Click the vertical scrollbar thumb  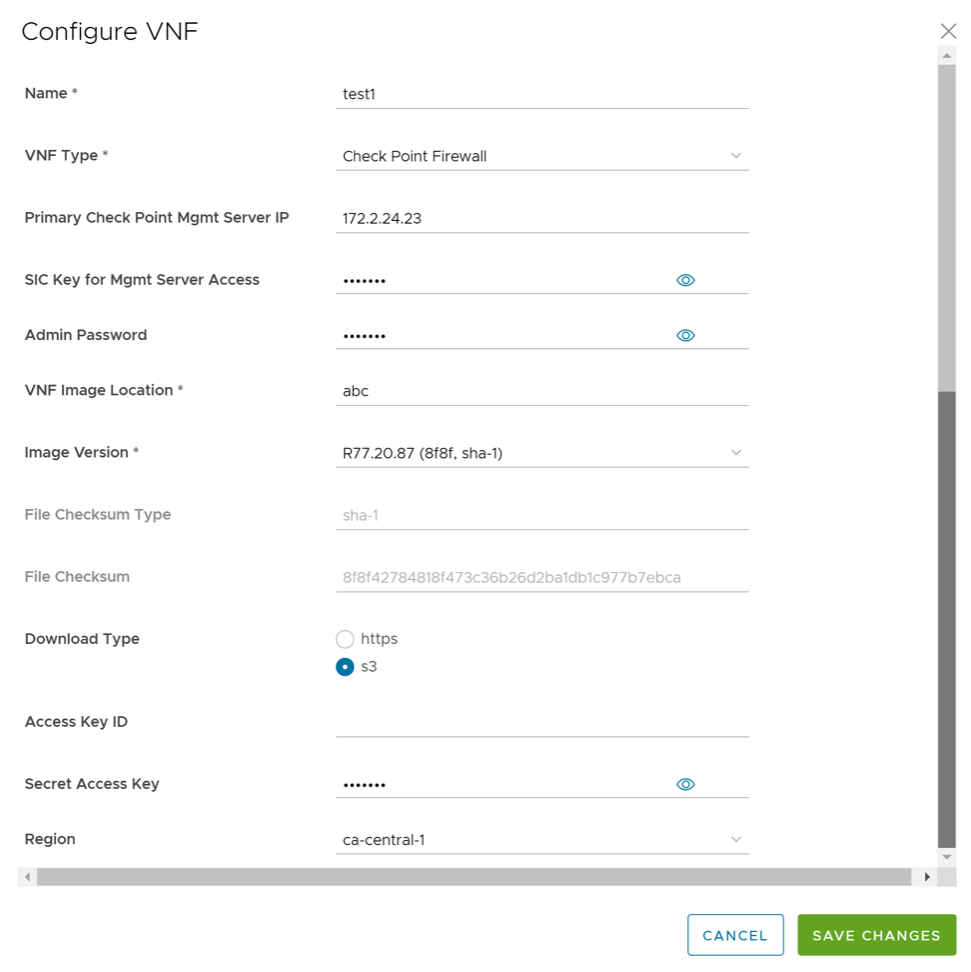click(x=947, y=620)
